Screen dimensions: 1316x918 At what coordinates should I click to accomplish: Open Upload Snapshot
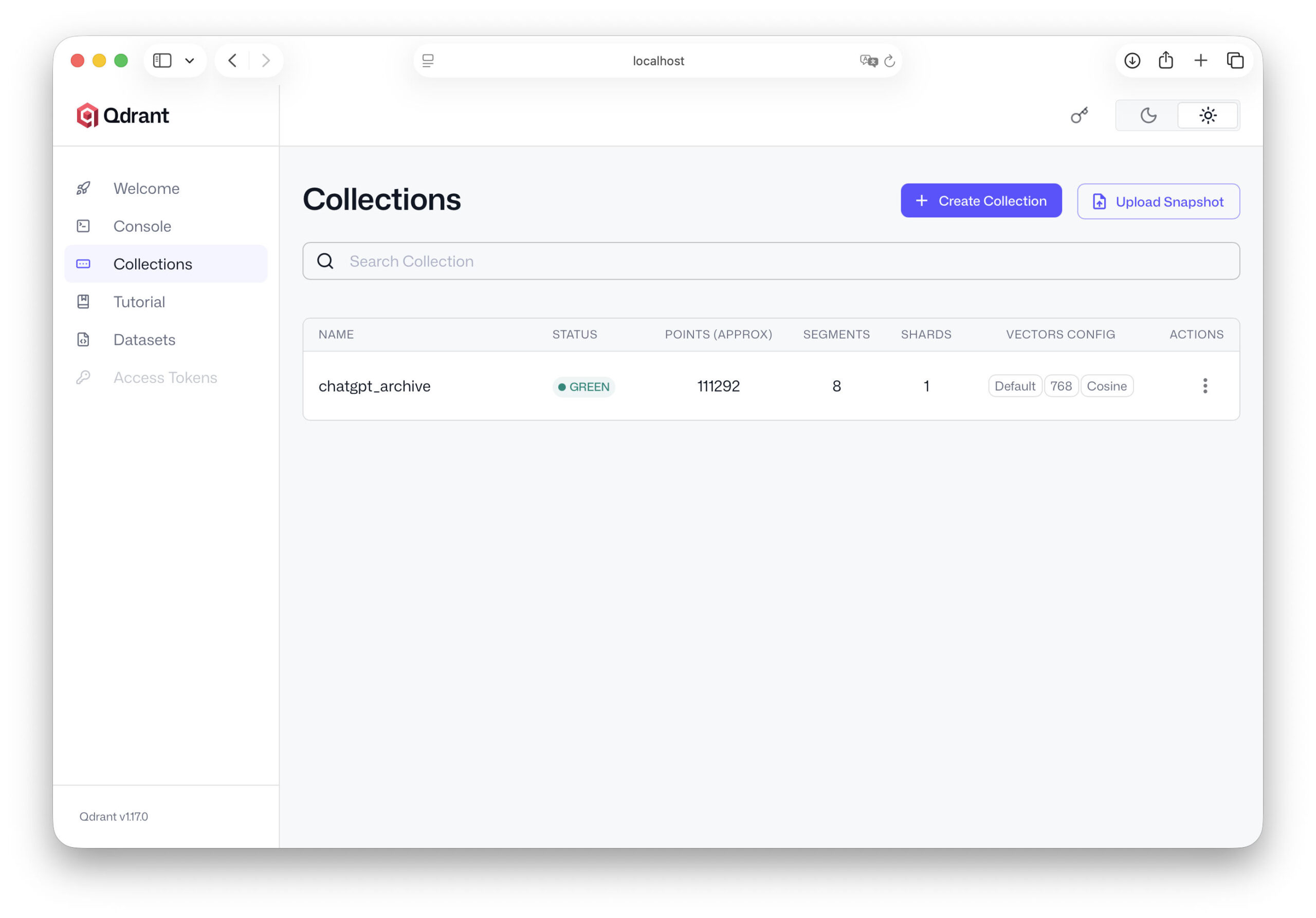click(x=1158, y=201)
